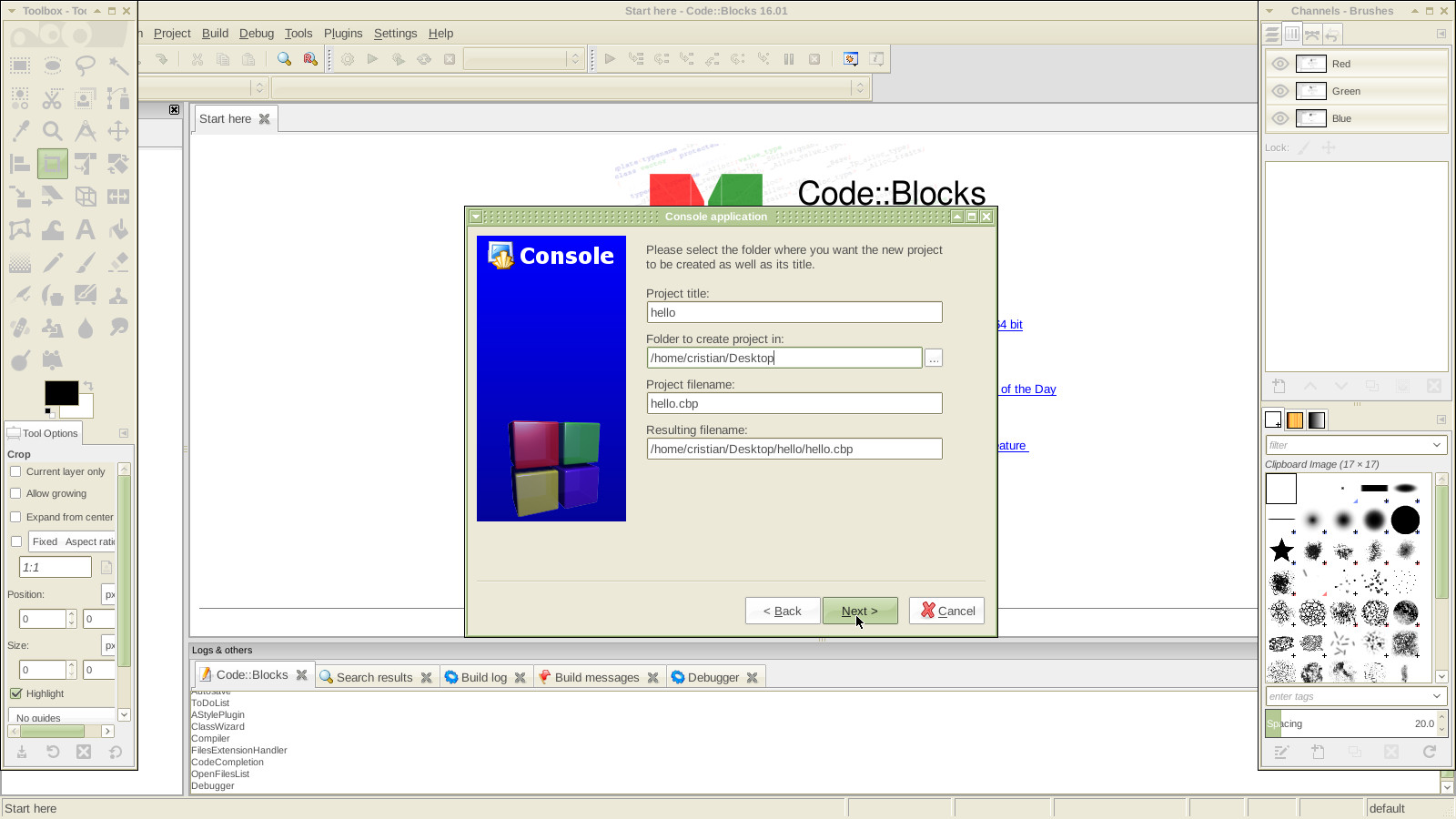Select the large hard round black brush

point(1405,520)
